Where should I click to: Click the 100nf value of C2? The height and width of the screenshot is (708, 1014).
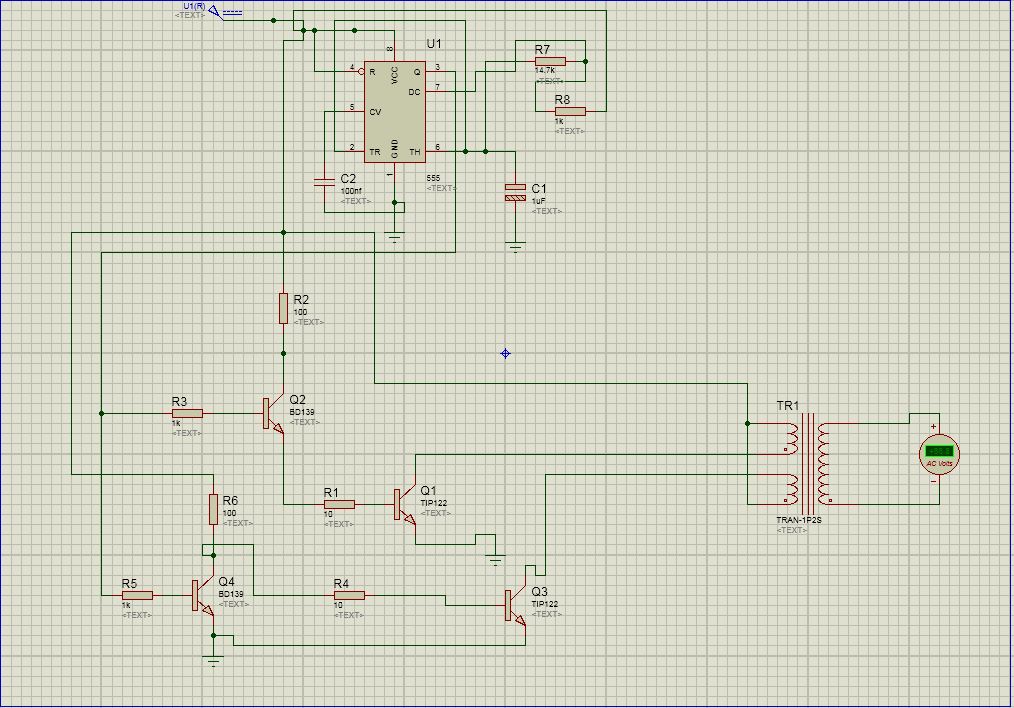point(351,191)
